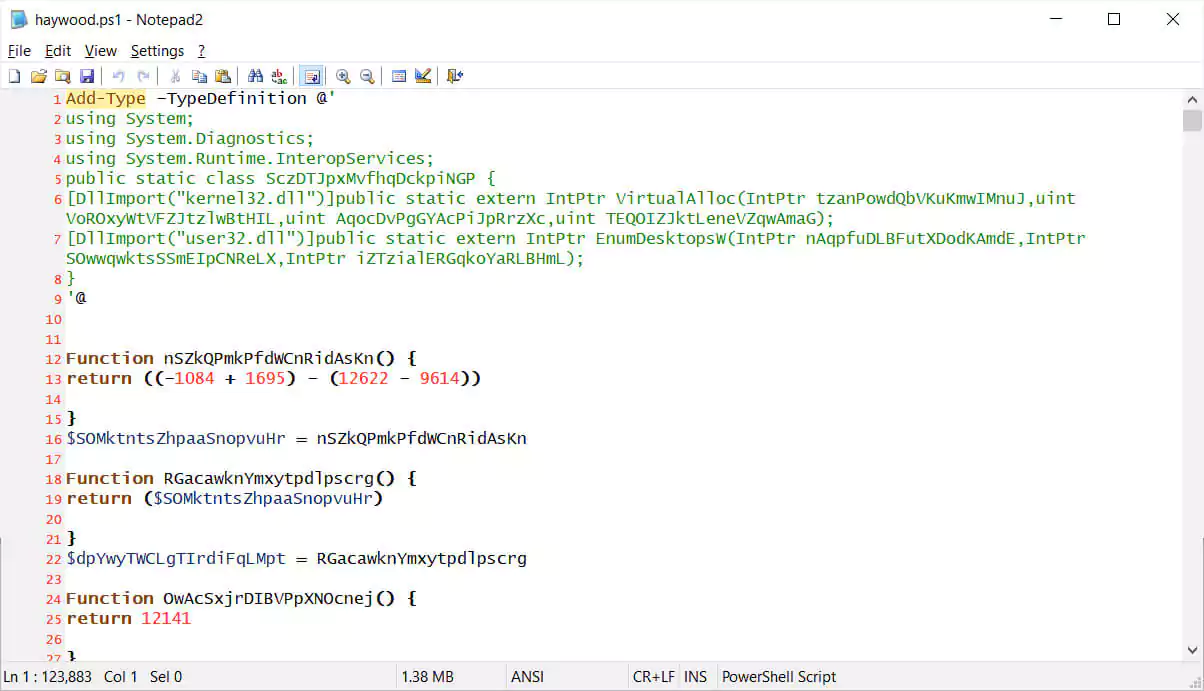Click the Add-Type keyword on line 1
This screenshot has height=691, width=1204.
click(106, 98)
